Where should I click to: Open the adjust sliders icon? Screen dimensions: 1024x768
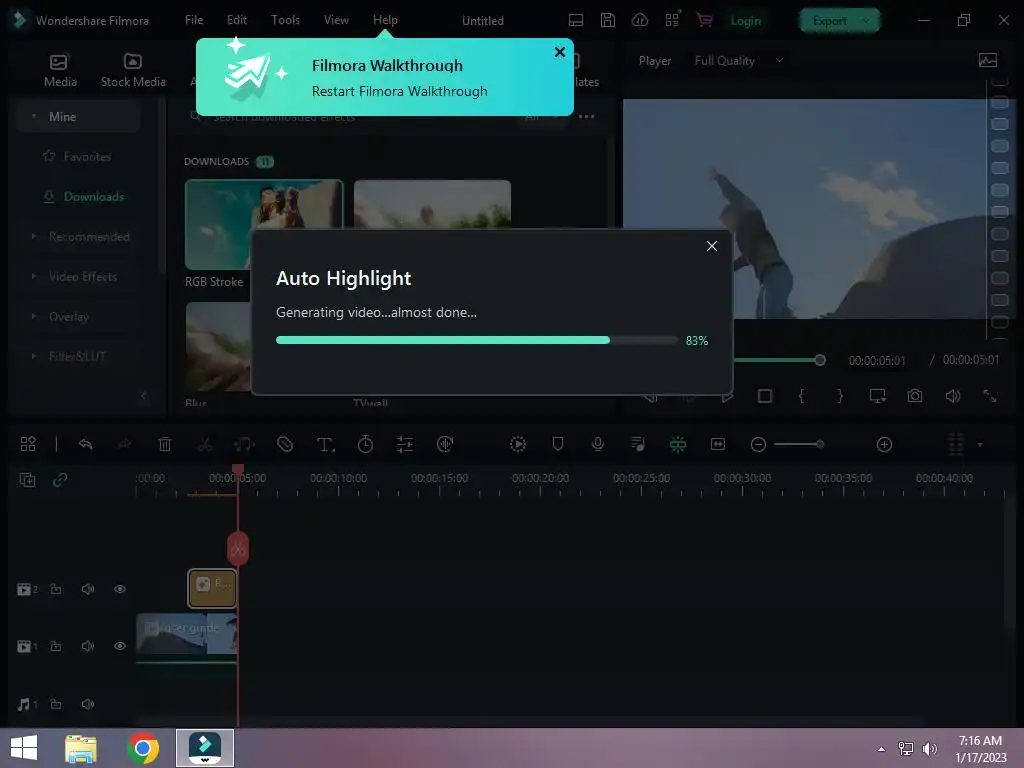click(405, 444)
